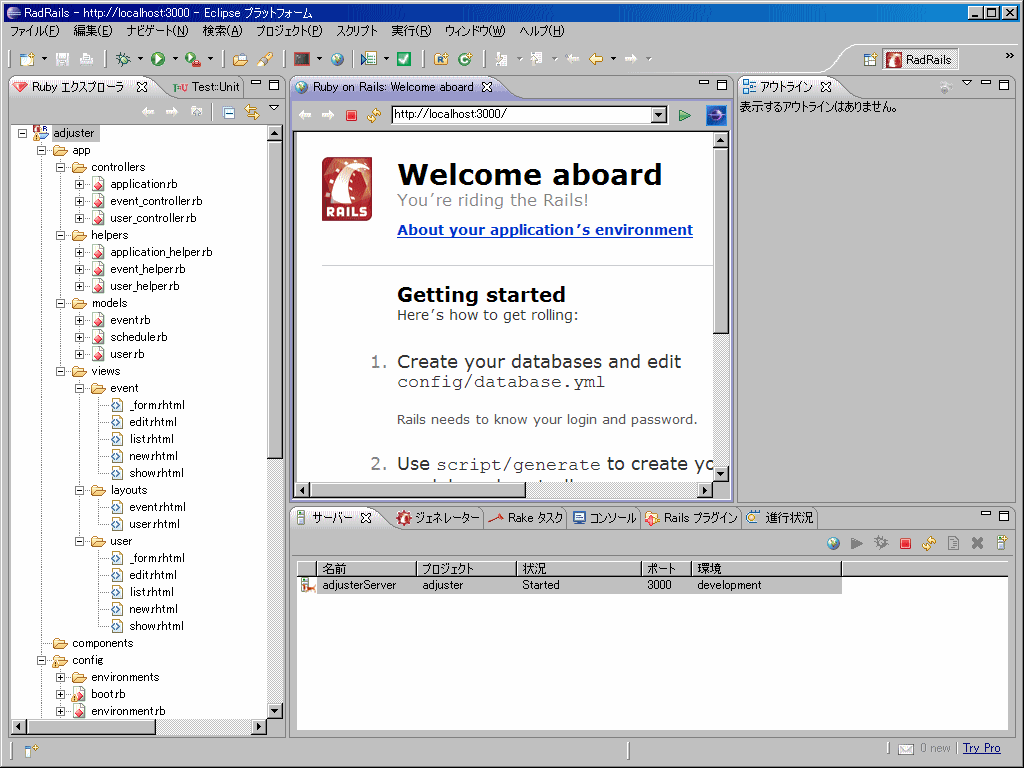Collapse the adjuster project node

pos(23,133)
